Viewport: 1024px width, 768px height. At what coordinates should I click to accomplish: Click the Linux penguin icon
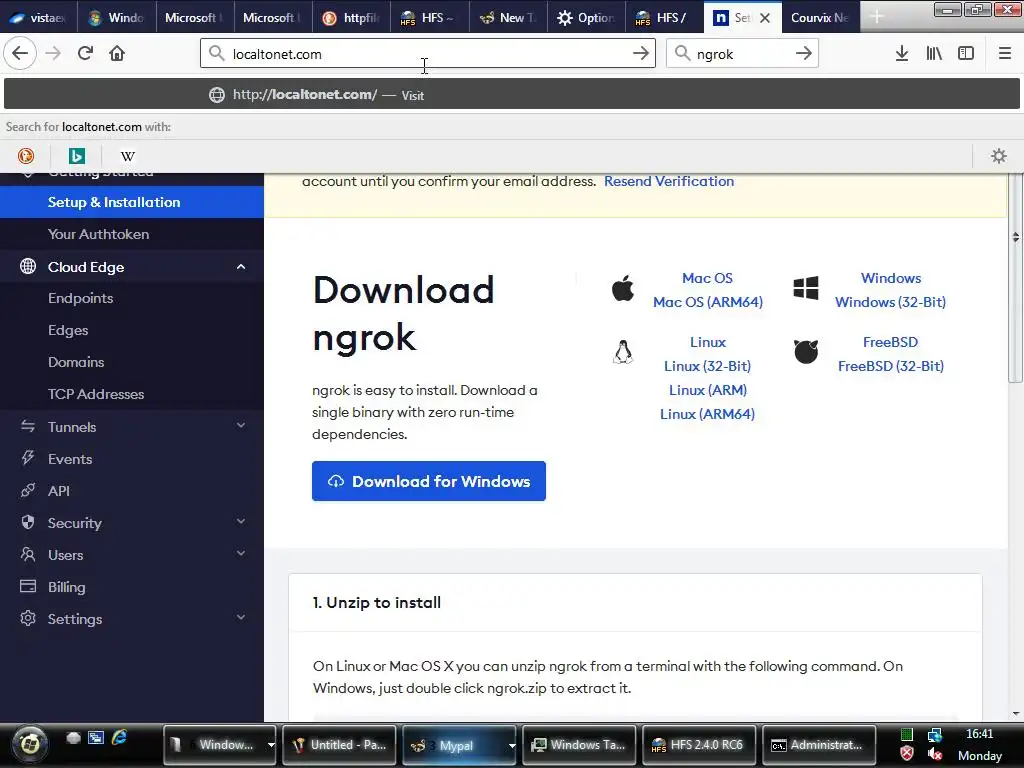click(623, 352)
